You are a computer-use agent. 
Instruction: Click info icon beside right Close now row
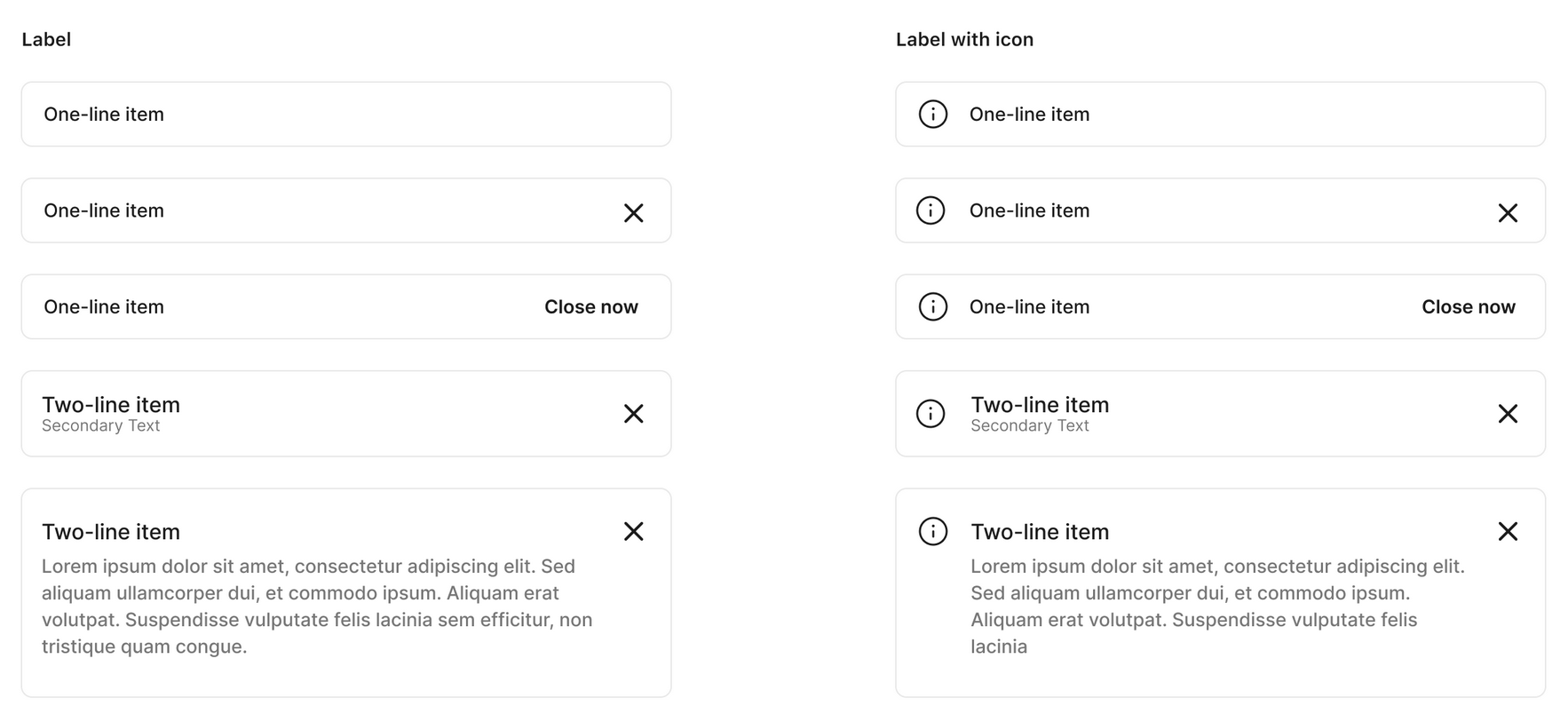click(x=932, y=306)
